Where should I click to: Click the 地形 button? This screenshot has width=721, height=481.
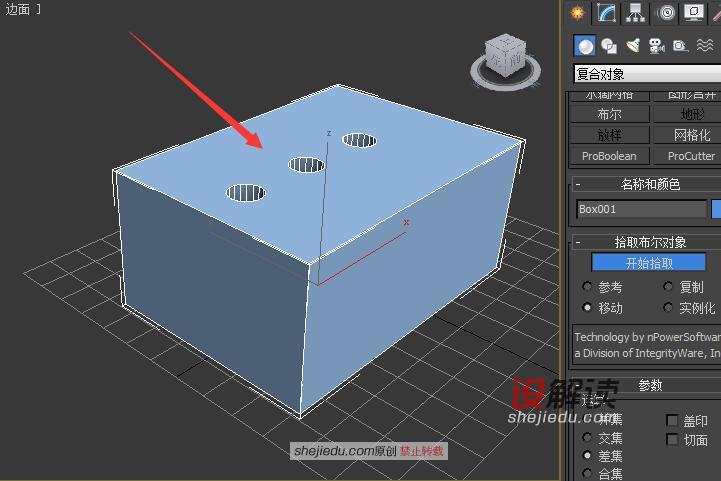(x=687, y=114)
